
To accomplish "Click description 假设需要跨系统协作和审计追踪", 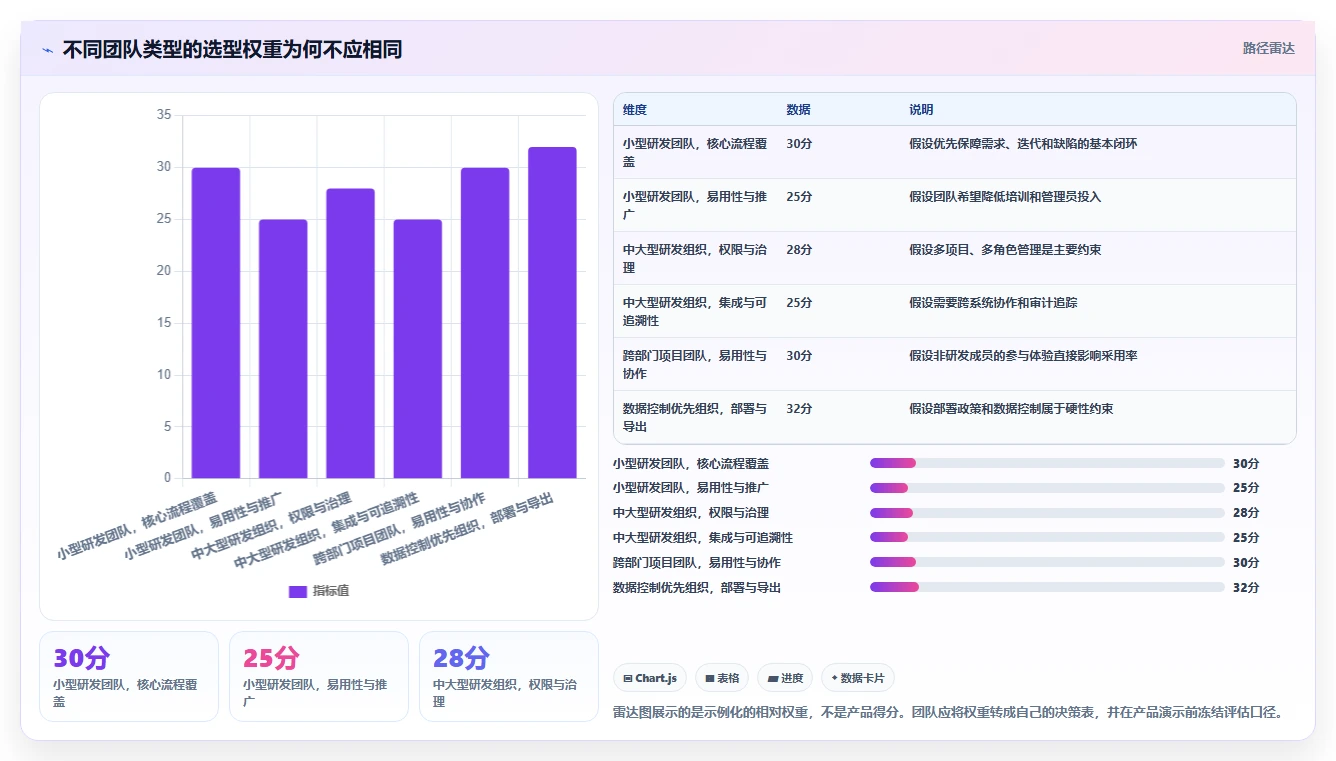I will (x=993, y=302).
